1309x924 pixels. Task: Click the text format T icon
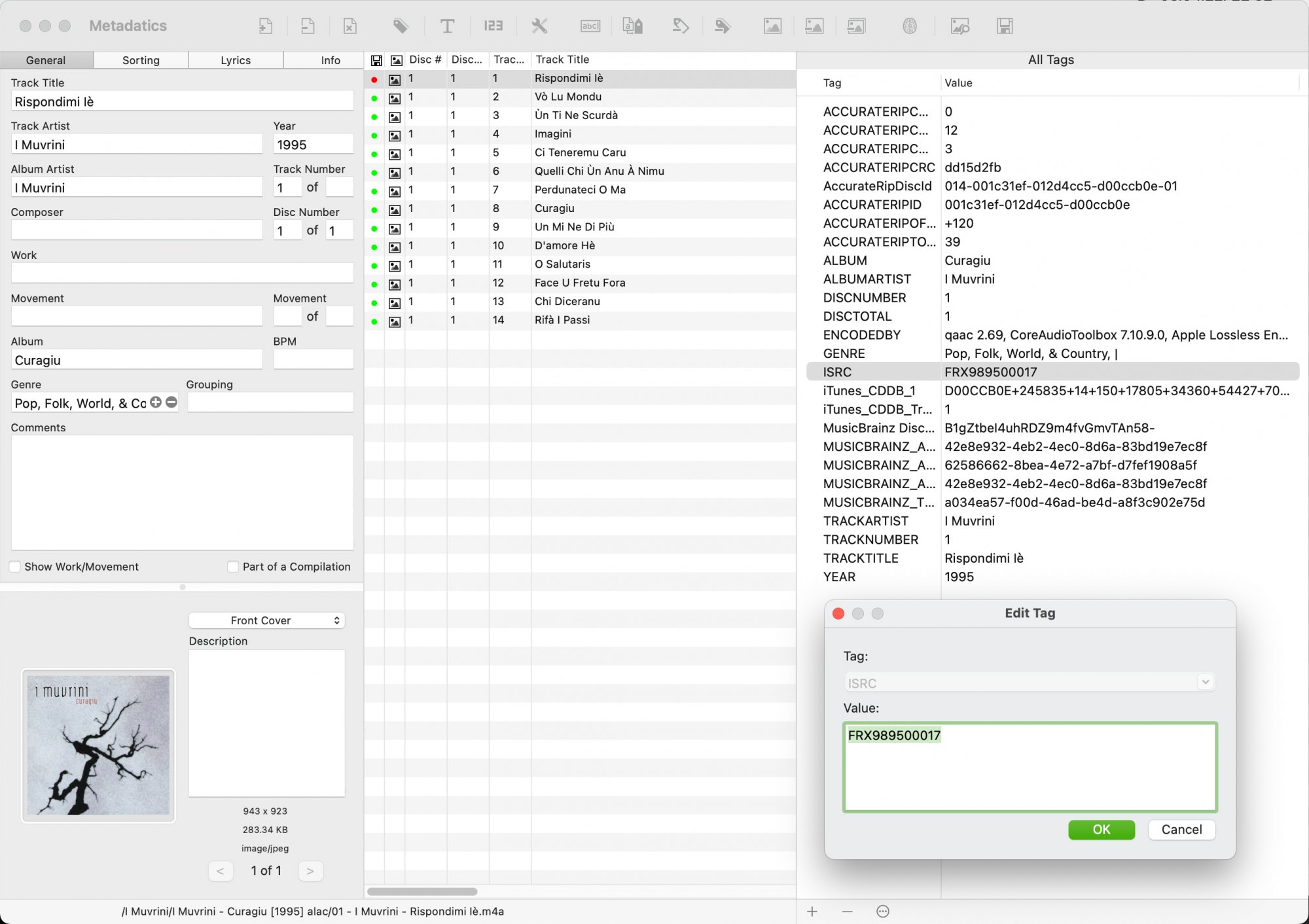point(447,26)
